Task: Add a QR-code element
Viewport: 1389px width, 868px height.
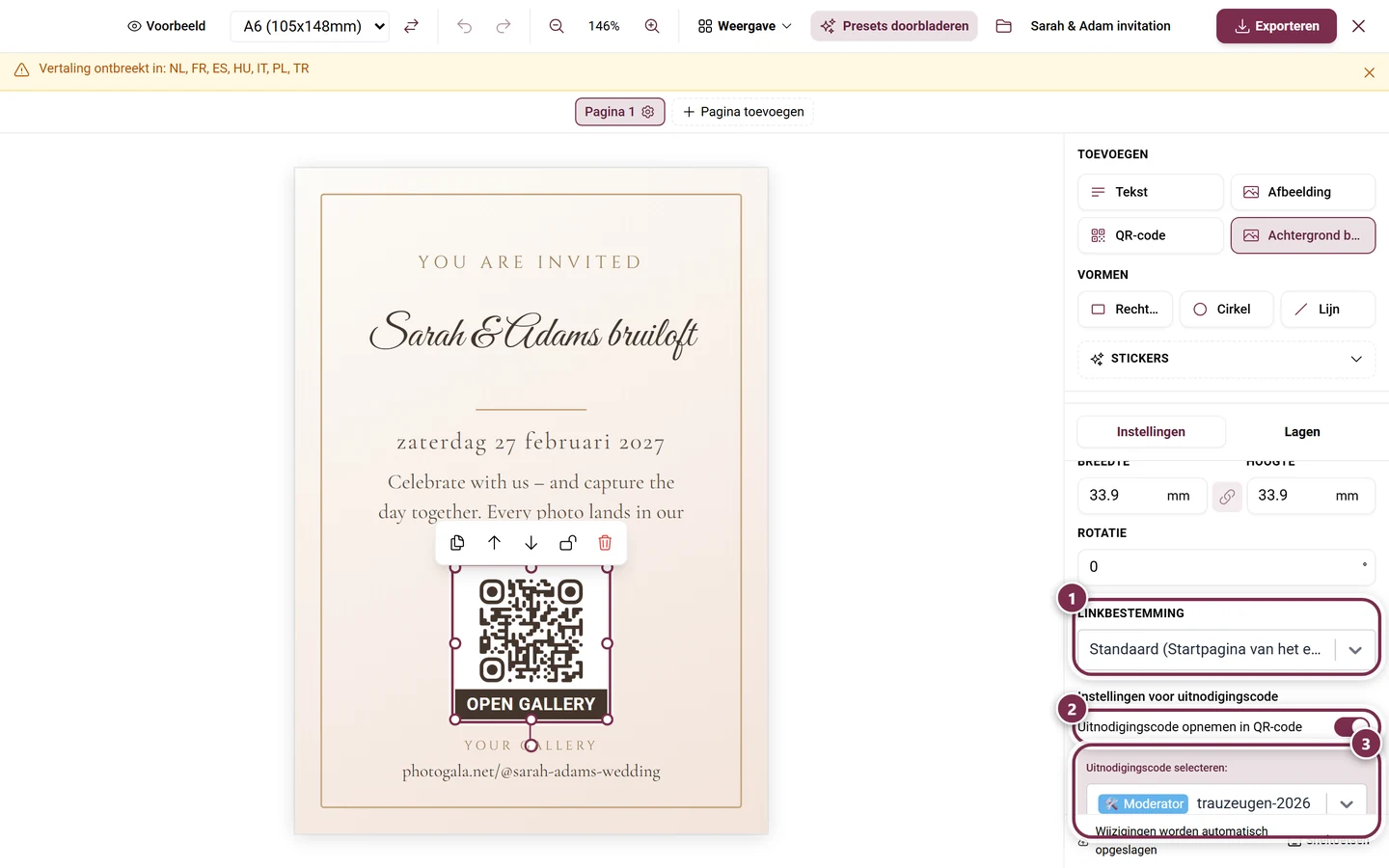Action: click(x=1150, y=235)
